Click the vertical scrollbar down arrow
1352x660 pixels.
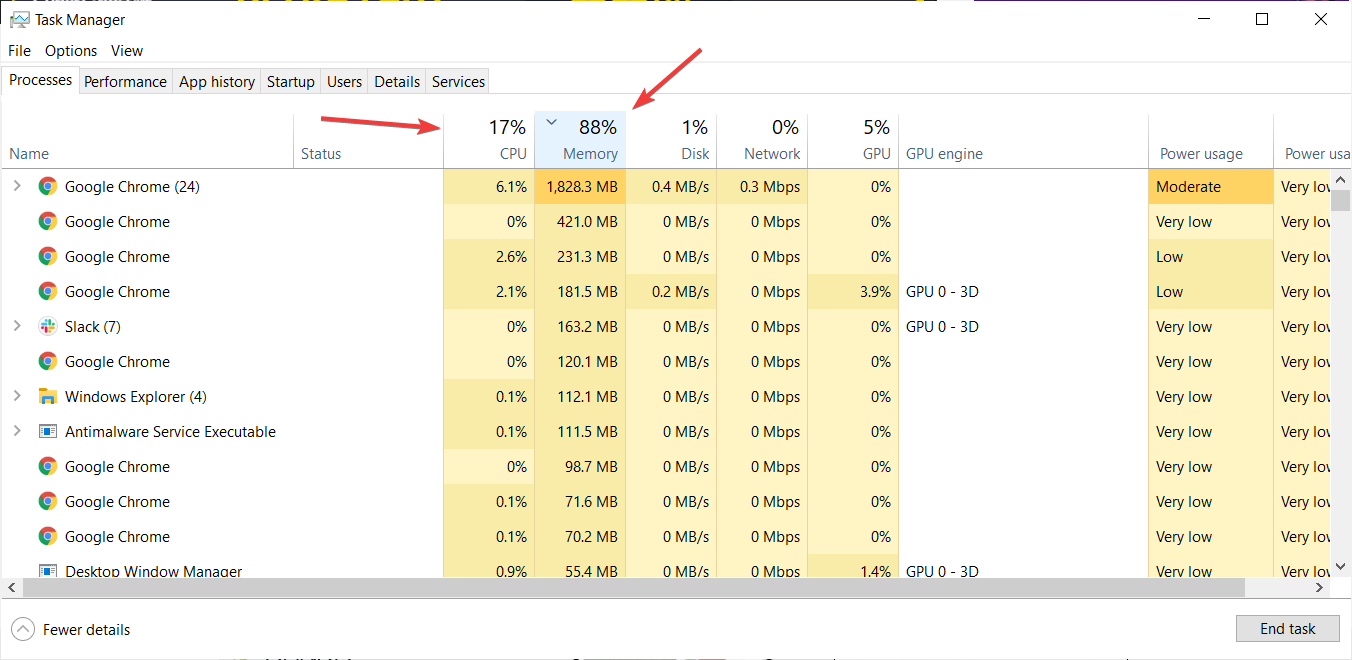point(1340,565)
